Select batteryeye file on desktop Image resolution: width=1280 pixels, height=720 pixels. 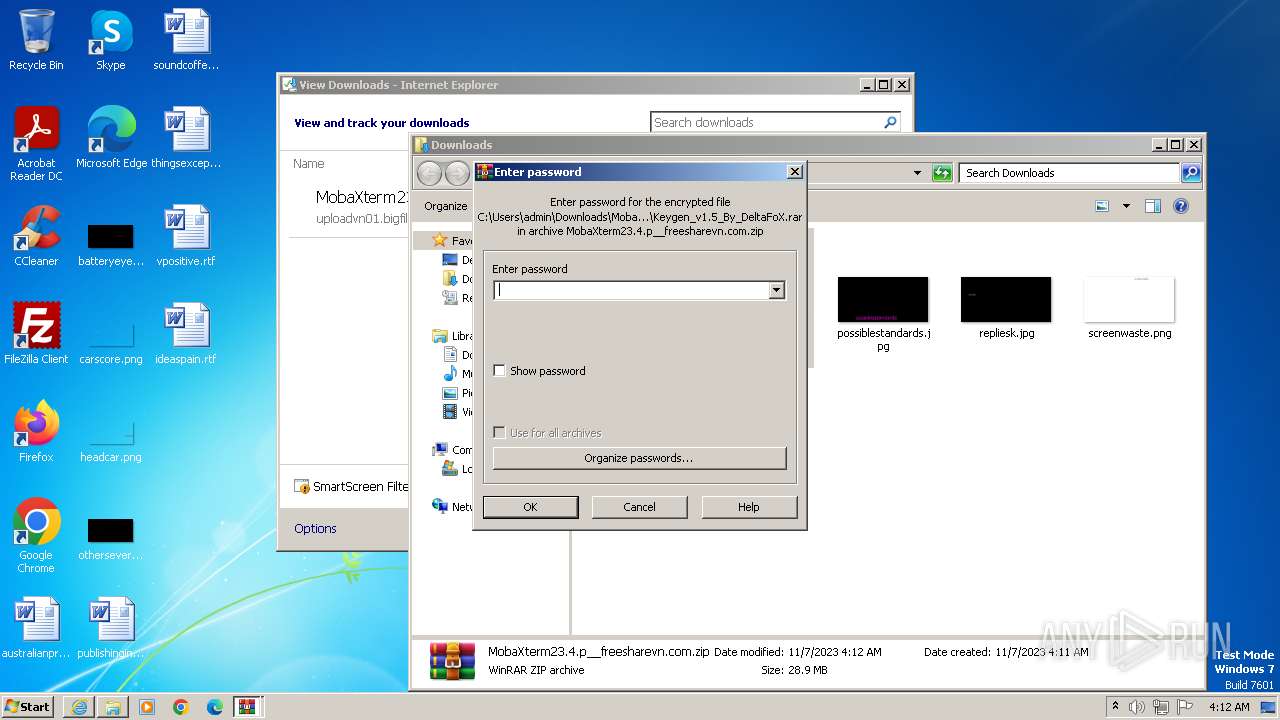(110, 243)
